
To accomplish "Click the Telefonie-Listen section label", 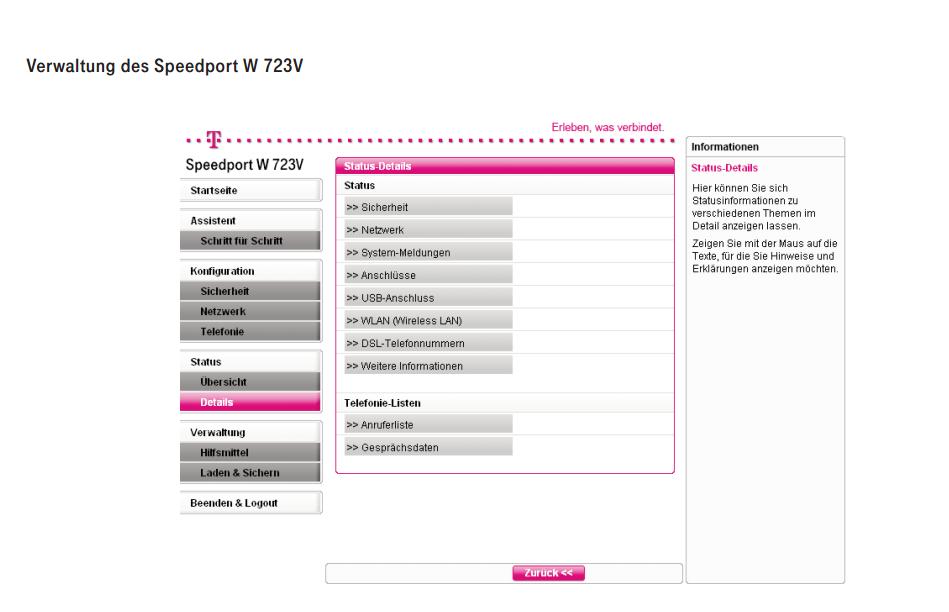I will pyautogui.click(x=382, y=403).
